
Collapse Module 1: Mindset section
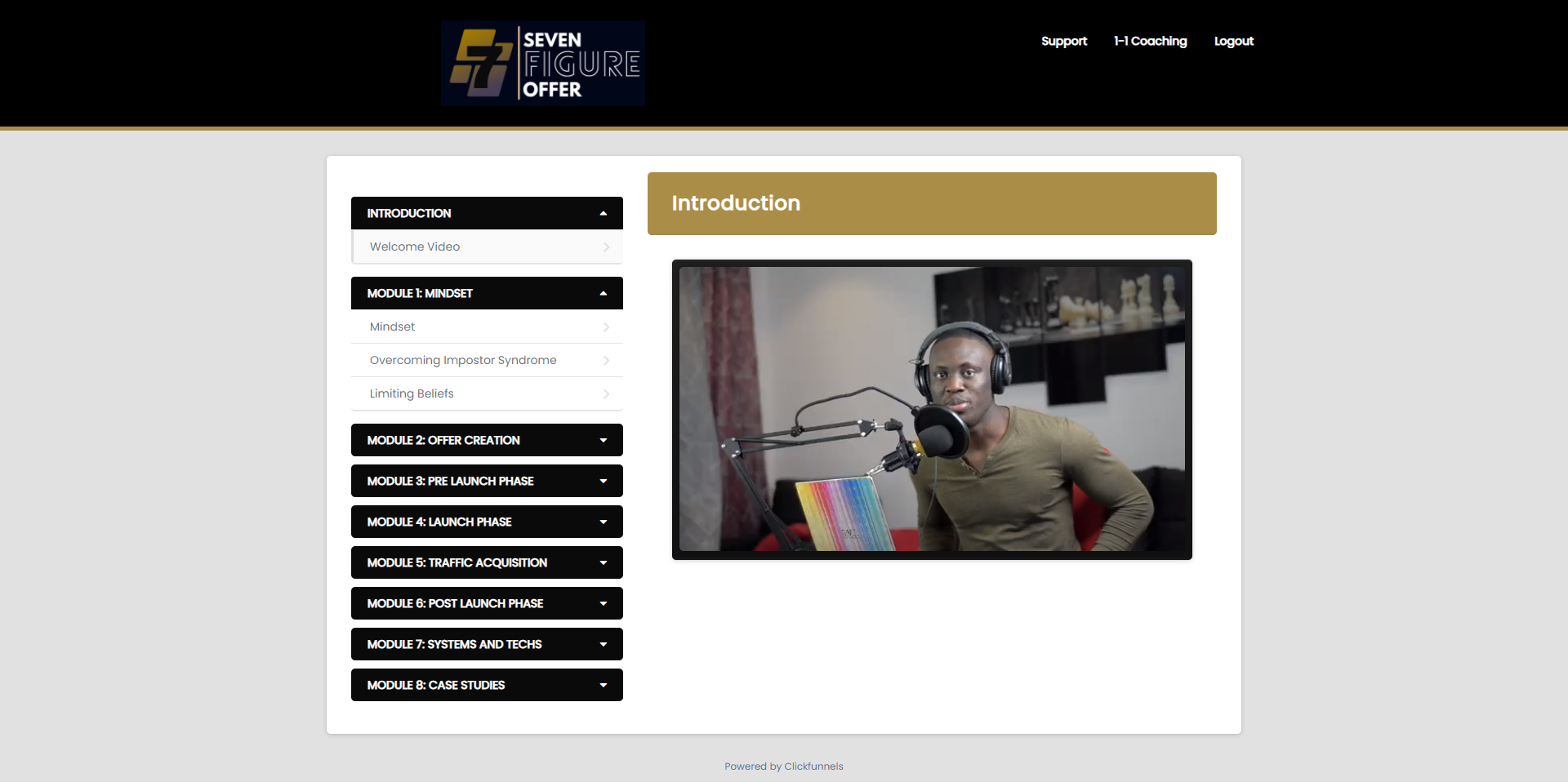click(487, 293)
